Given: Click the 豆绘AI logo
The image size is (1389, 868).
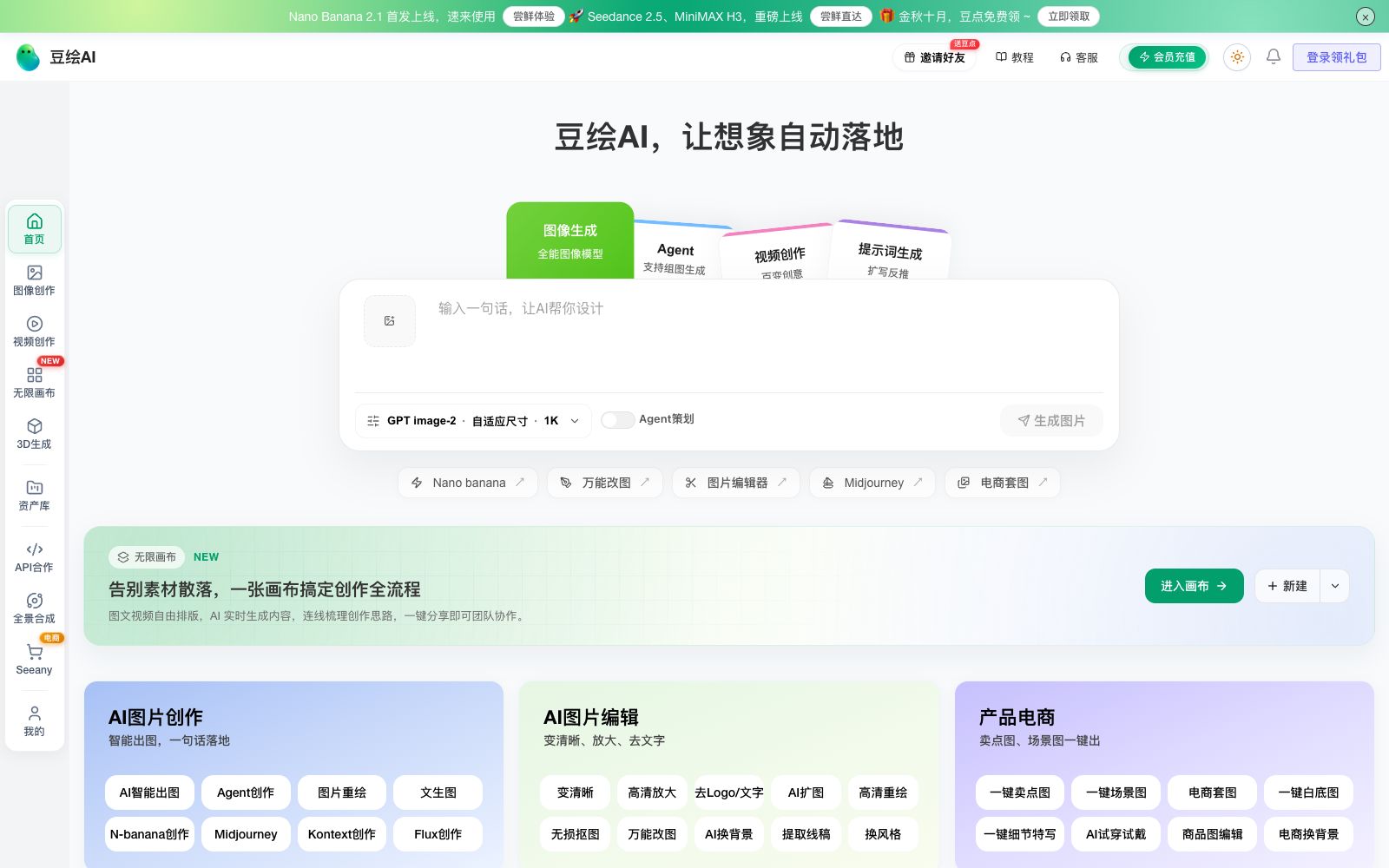Looking at the screenshot, I should [56, 57].
